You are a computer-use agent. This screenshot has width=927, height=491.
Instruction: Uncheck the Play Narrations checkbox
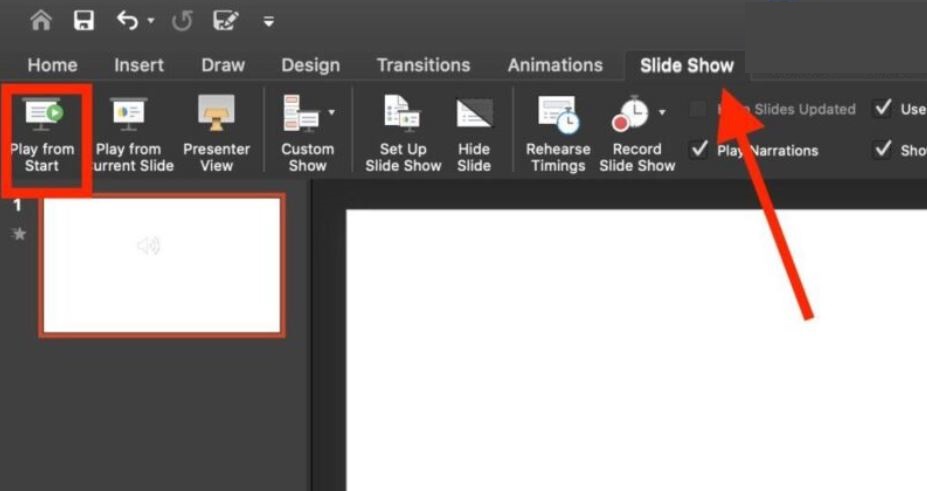(699, 149)
